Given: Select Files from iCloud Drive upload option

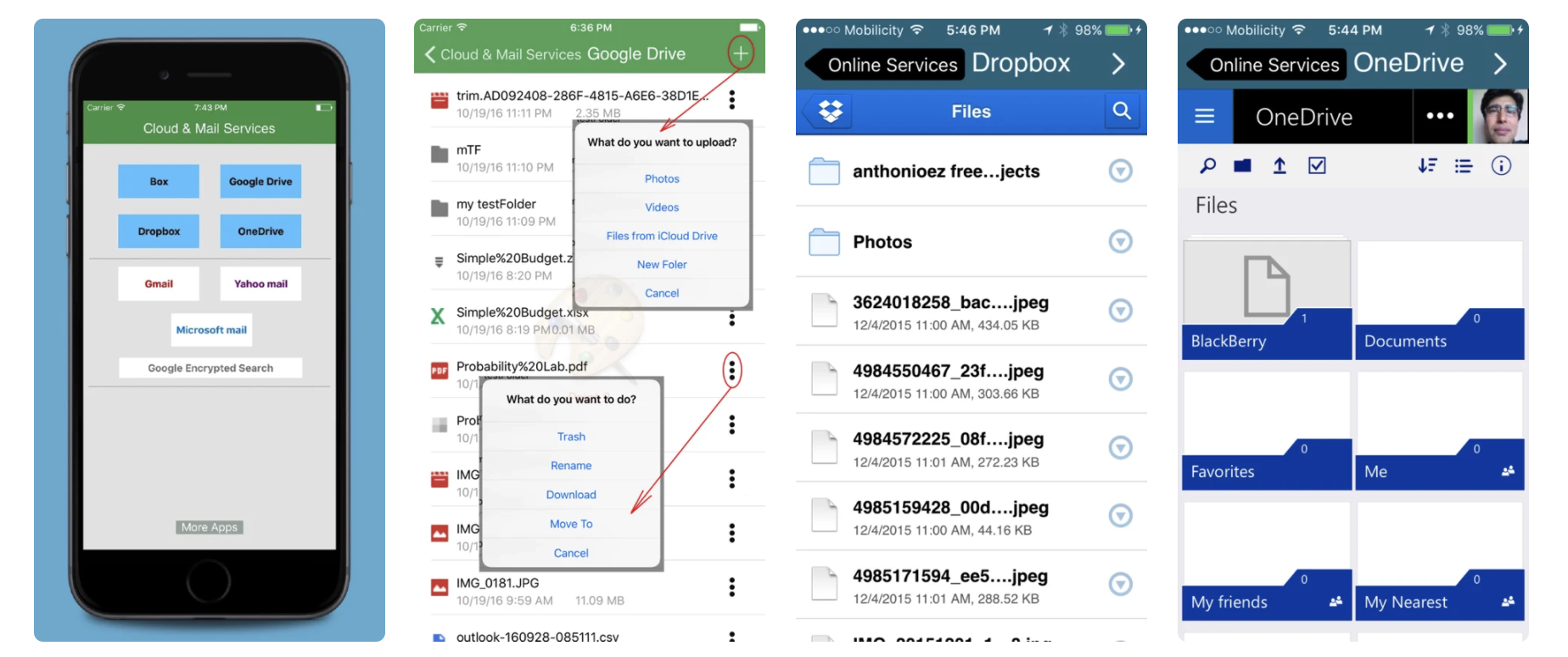Looking at the screenshot, I should tap(662, 236).
